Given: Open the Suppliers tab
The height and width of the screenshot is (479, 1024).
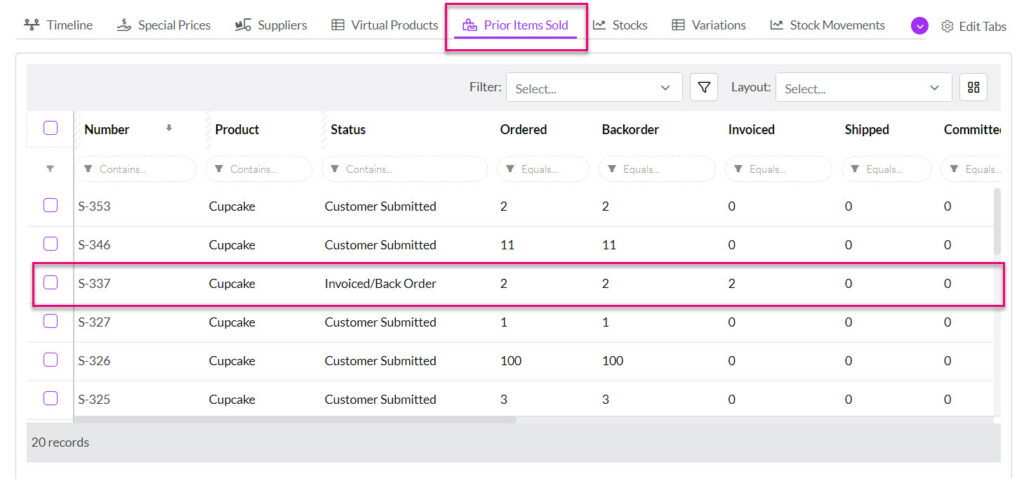Looking at the screenshot, I should click(270, 25).
